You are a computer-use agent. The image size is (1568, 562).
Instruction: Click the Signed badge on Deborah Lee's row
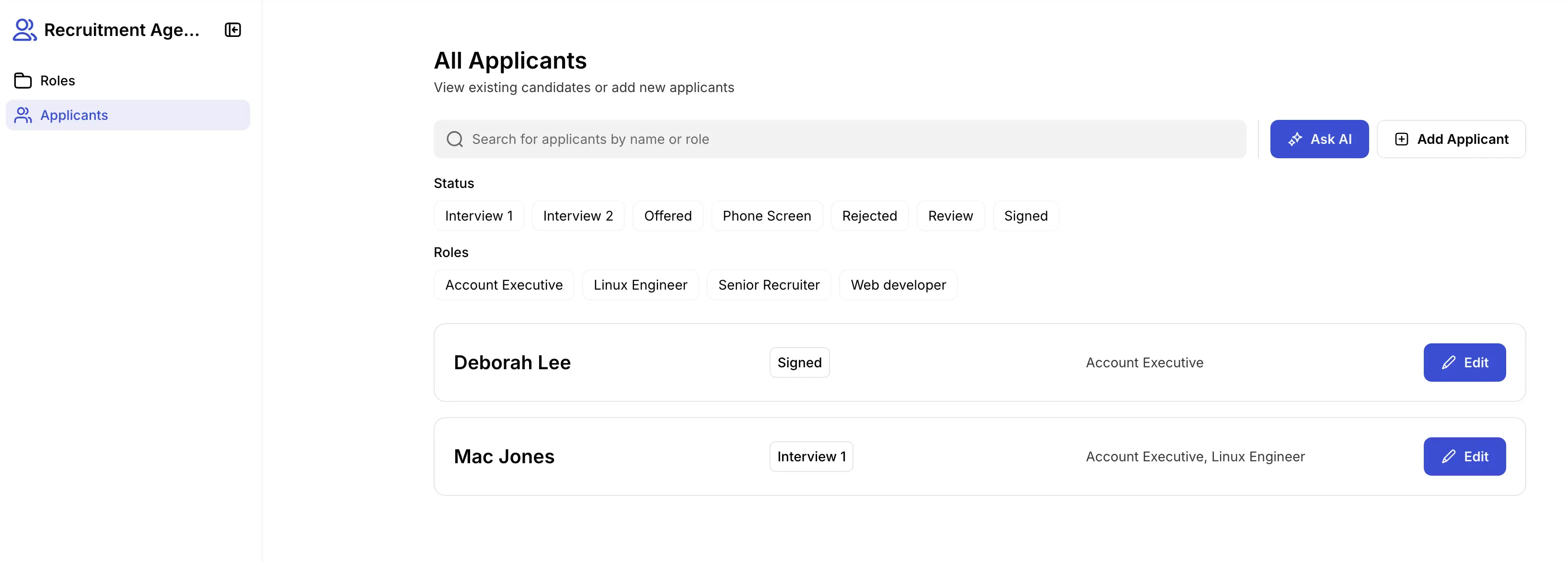pyautogui.click(x=799, y=363)
